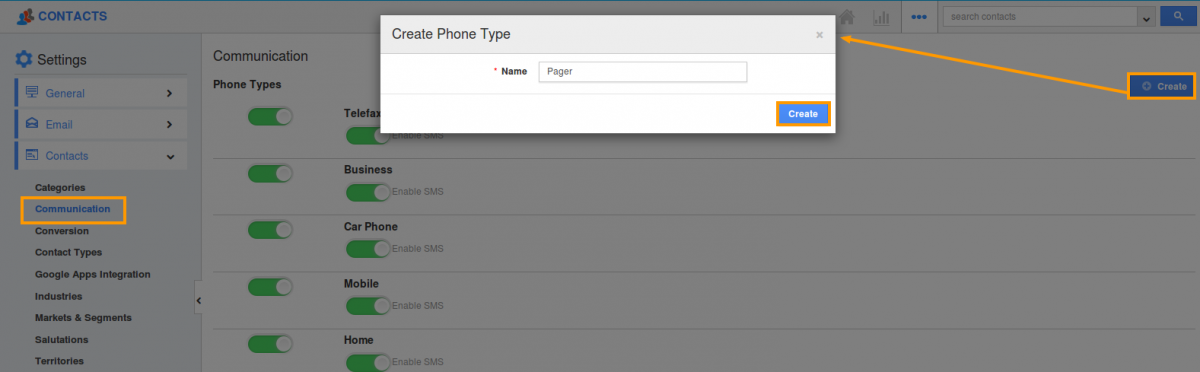Image resolution: width=1200 pixels, height=372 pixels.
Task: Click the Home phone type label
Action: point(359,340)
